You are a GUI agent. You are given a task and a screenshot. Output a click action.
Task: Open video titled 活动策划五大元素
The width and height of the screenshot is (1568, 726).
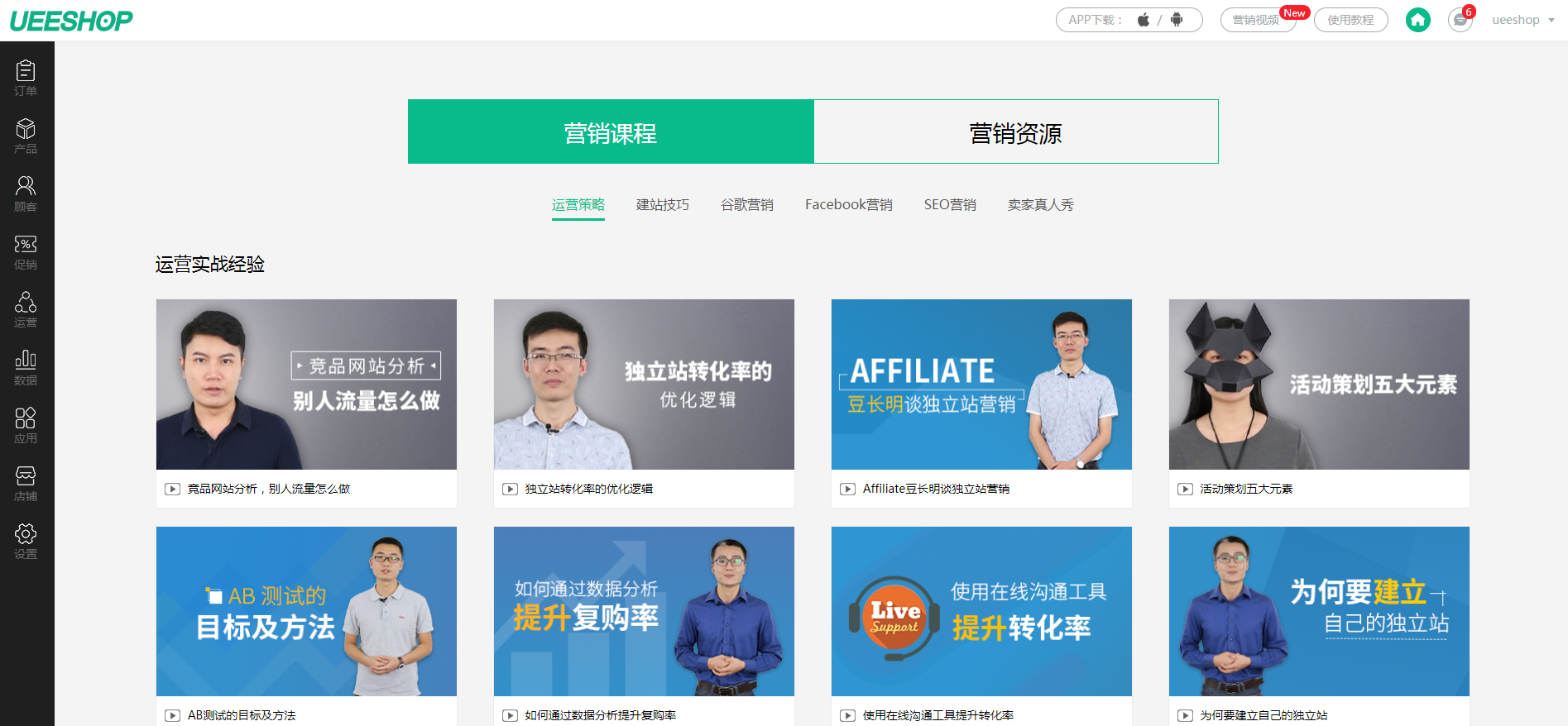1246,489
